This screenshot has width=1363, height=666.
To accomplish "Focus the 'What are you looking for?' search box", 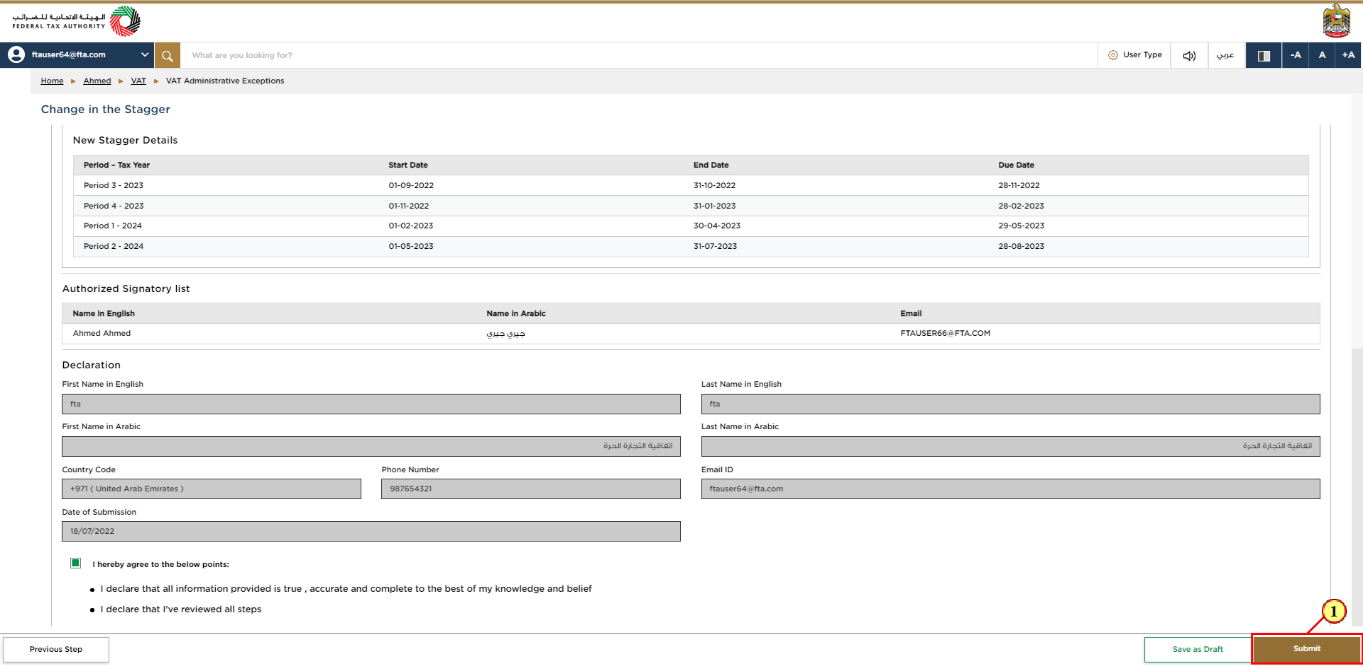I will [638, 56].
